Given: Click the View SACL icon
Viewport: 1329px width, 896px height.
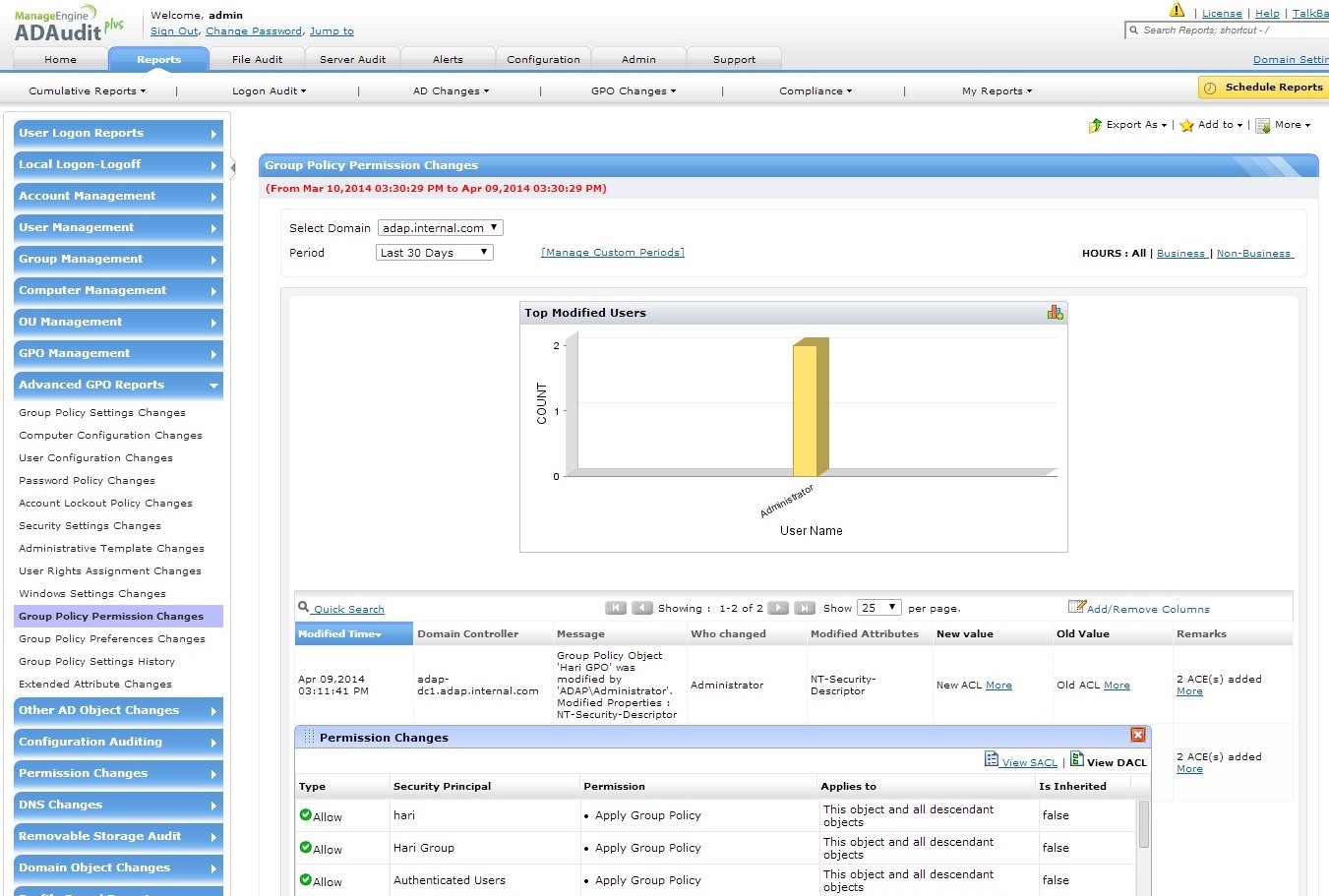Looking at the screenshot, I should click(992, 759).
